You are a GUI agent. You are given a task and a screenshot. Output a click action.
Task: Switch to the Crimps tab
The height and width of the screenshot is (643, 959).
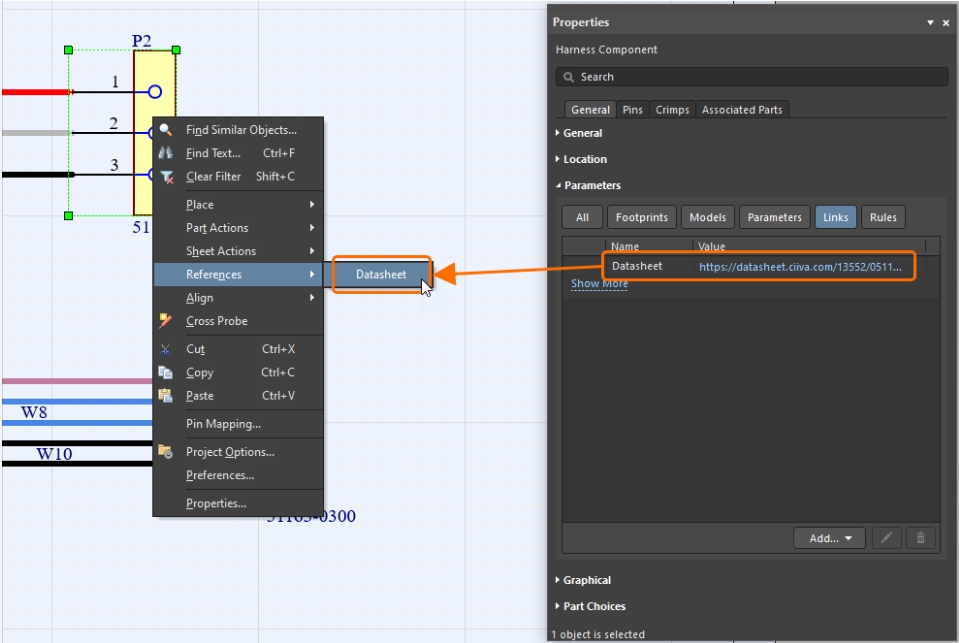[672, 110]
